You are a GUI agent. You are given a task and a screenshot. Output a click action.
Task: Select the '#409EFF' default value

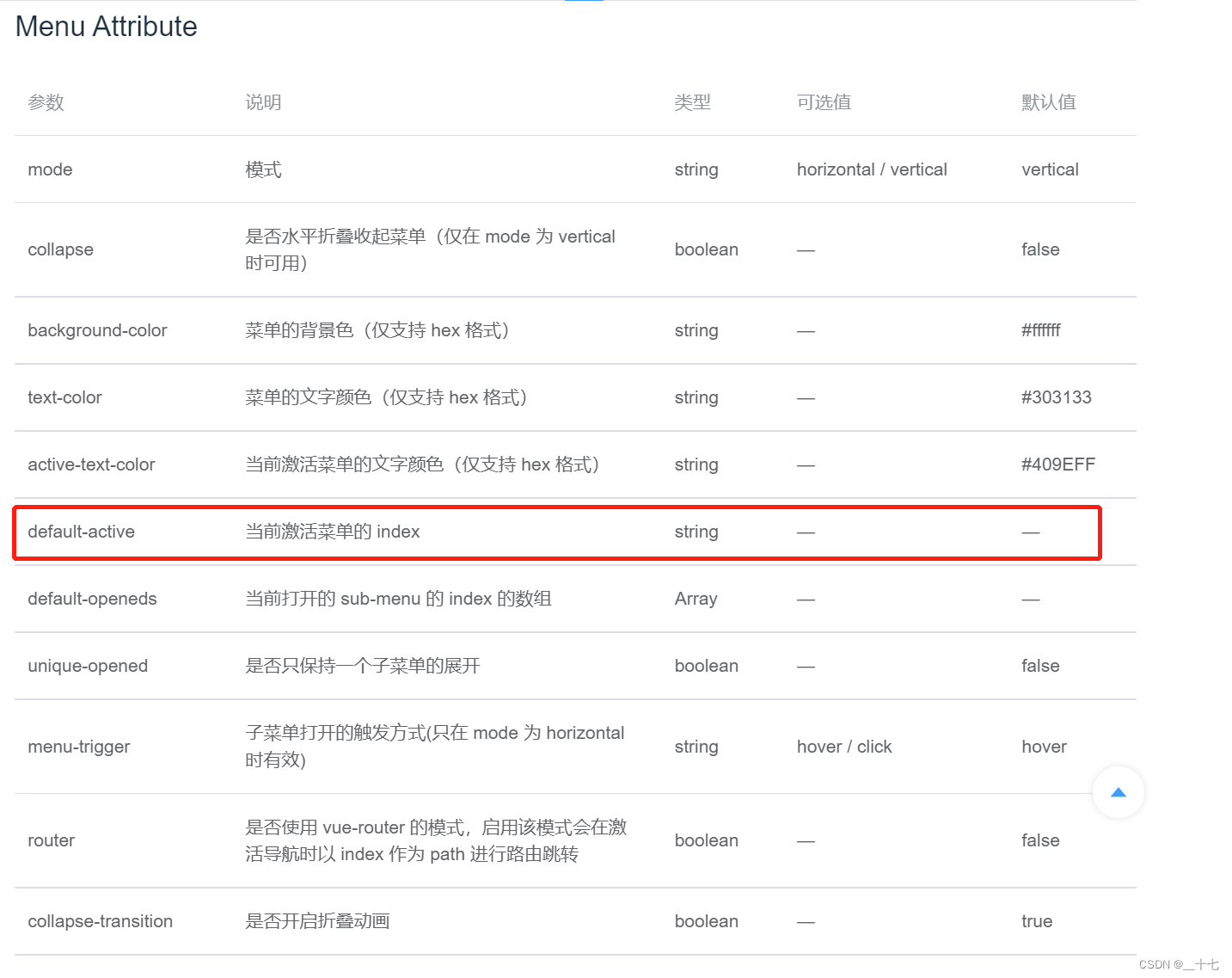[x=1057, y=464]
